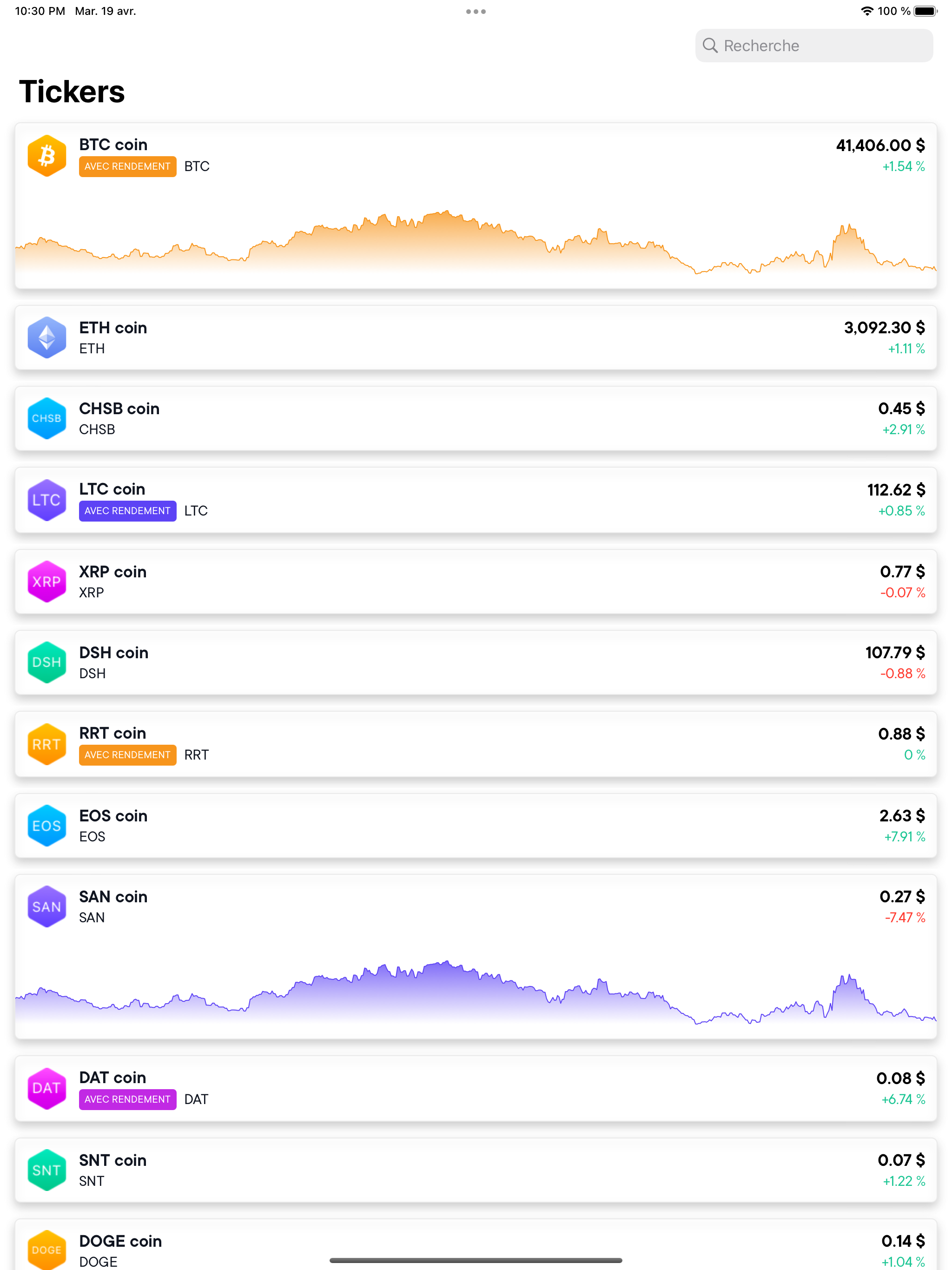
Task: Select the ETH coin price 3,092.30 $
Action: [x=884, y=328]
